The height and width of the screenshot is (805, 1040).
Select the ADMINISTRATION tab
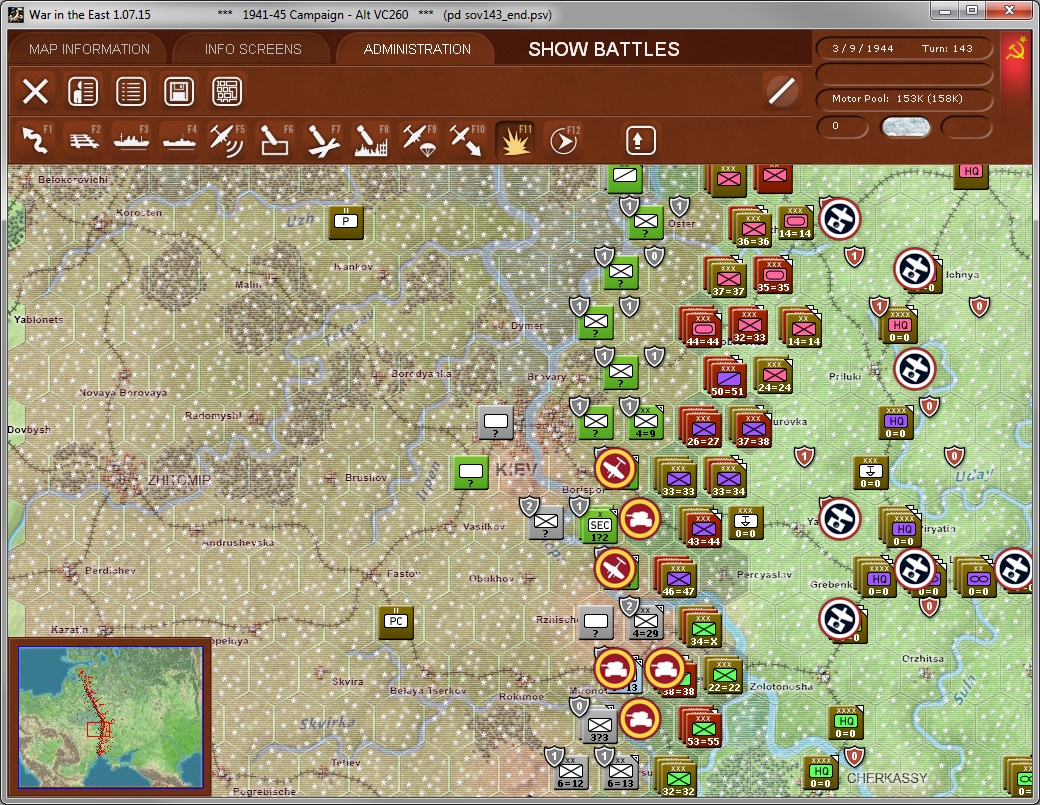(417, 49)
